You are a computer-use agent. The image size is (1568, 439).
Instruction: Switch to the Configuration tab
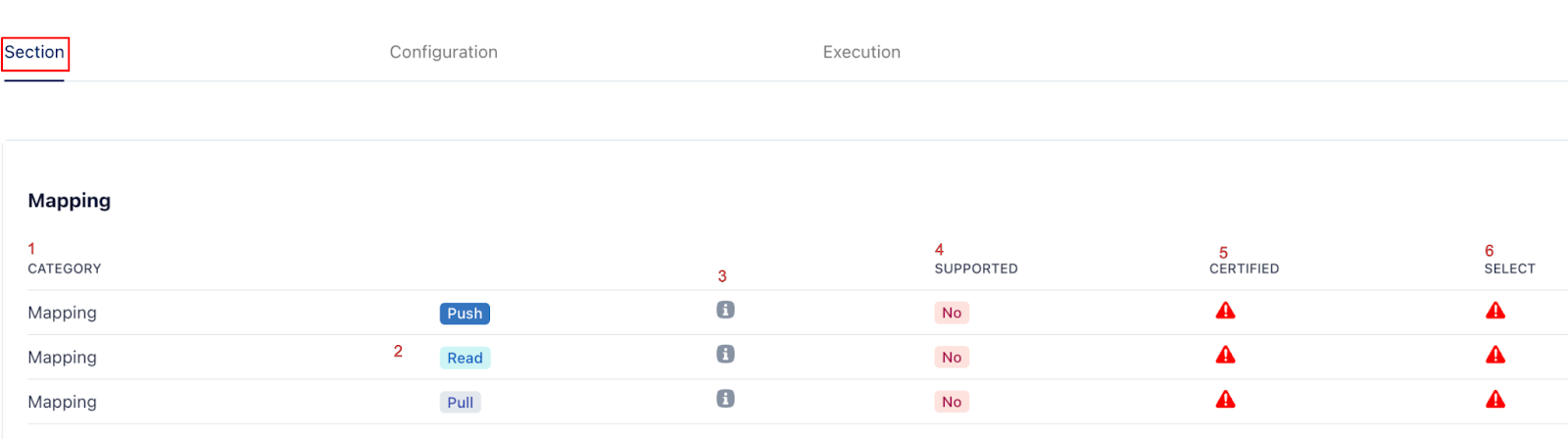pyautogui.click(x=443, y=52)
